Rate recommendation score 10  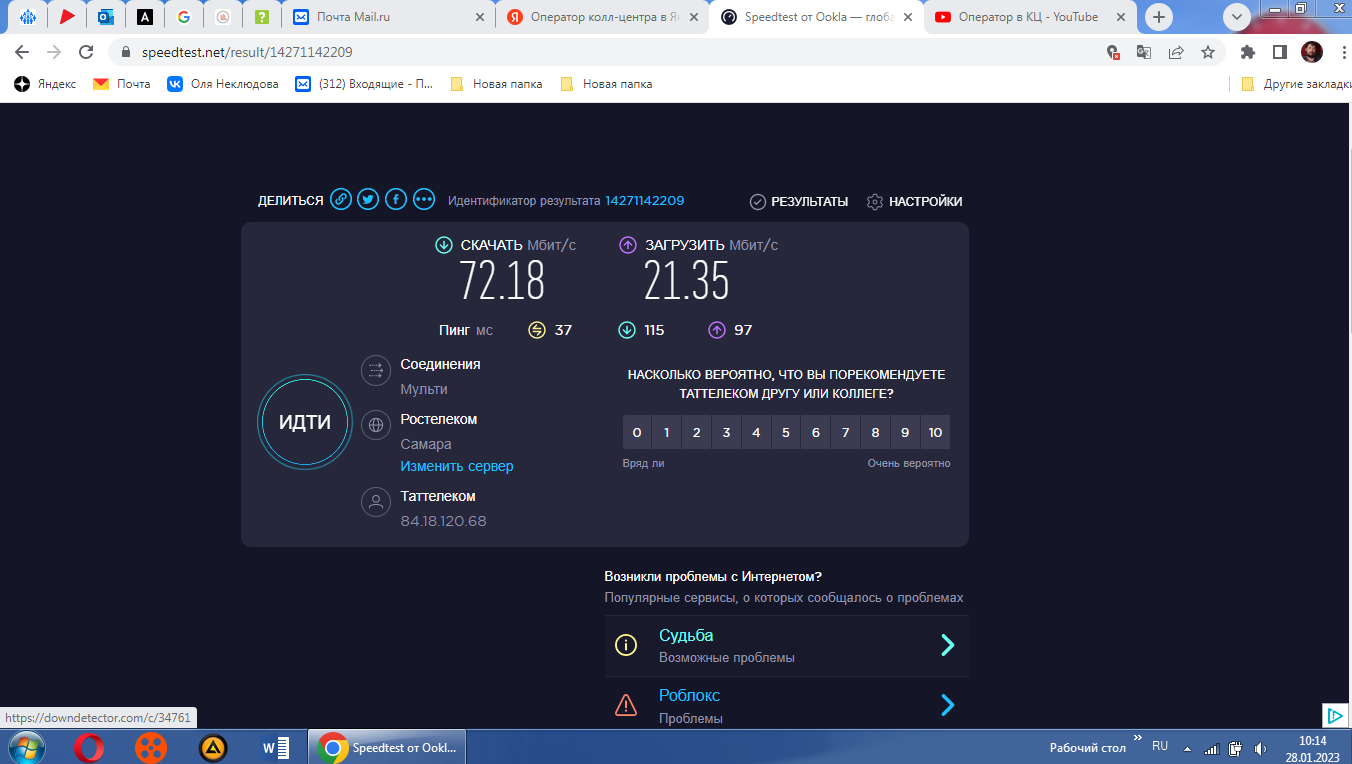coord(935,432)
